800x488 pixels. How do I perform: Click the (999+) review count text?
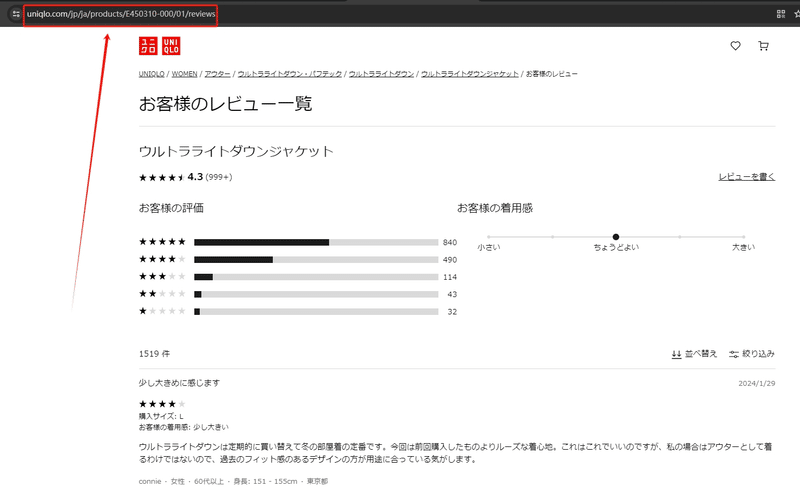pyautogui.click(x=219, y=177)
